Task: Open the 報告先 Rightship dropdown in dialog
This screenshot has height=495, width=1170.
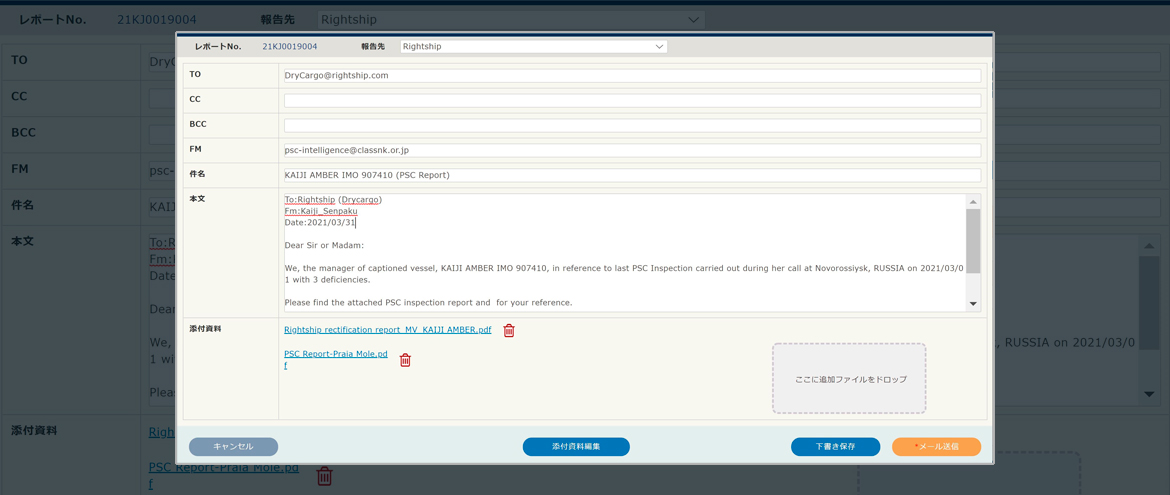Action: (534, 46)
